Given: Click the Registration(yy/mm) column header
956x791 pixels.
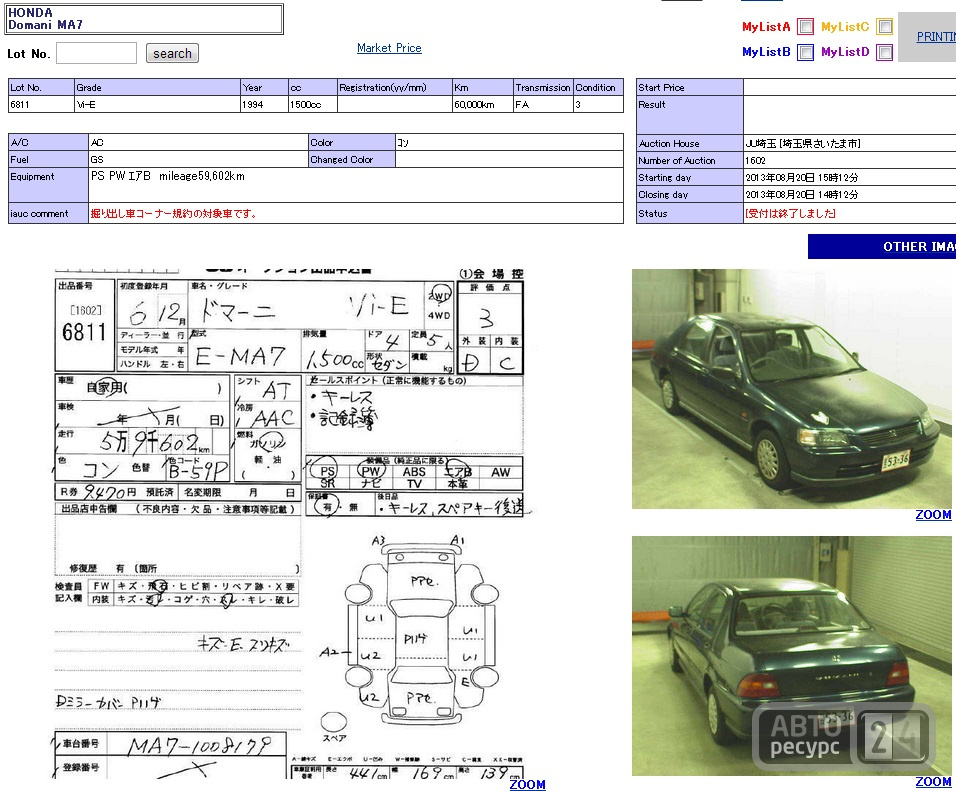Looking at the screenshot, I should click(394, 87).
